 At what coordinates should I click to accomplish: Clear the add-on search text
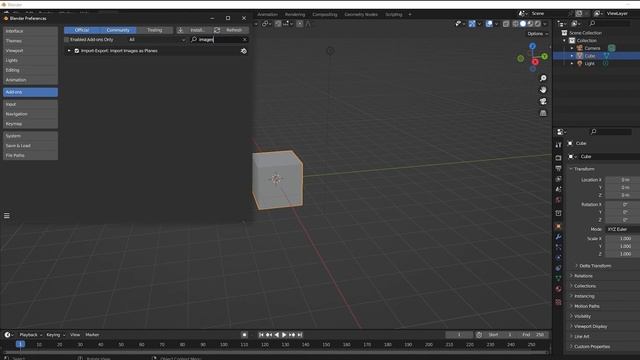(244, 40)
